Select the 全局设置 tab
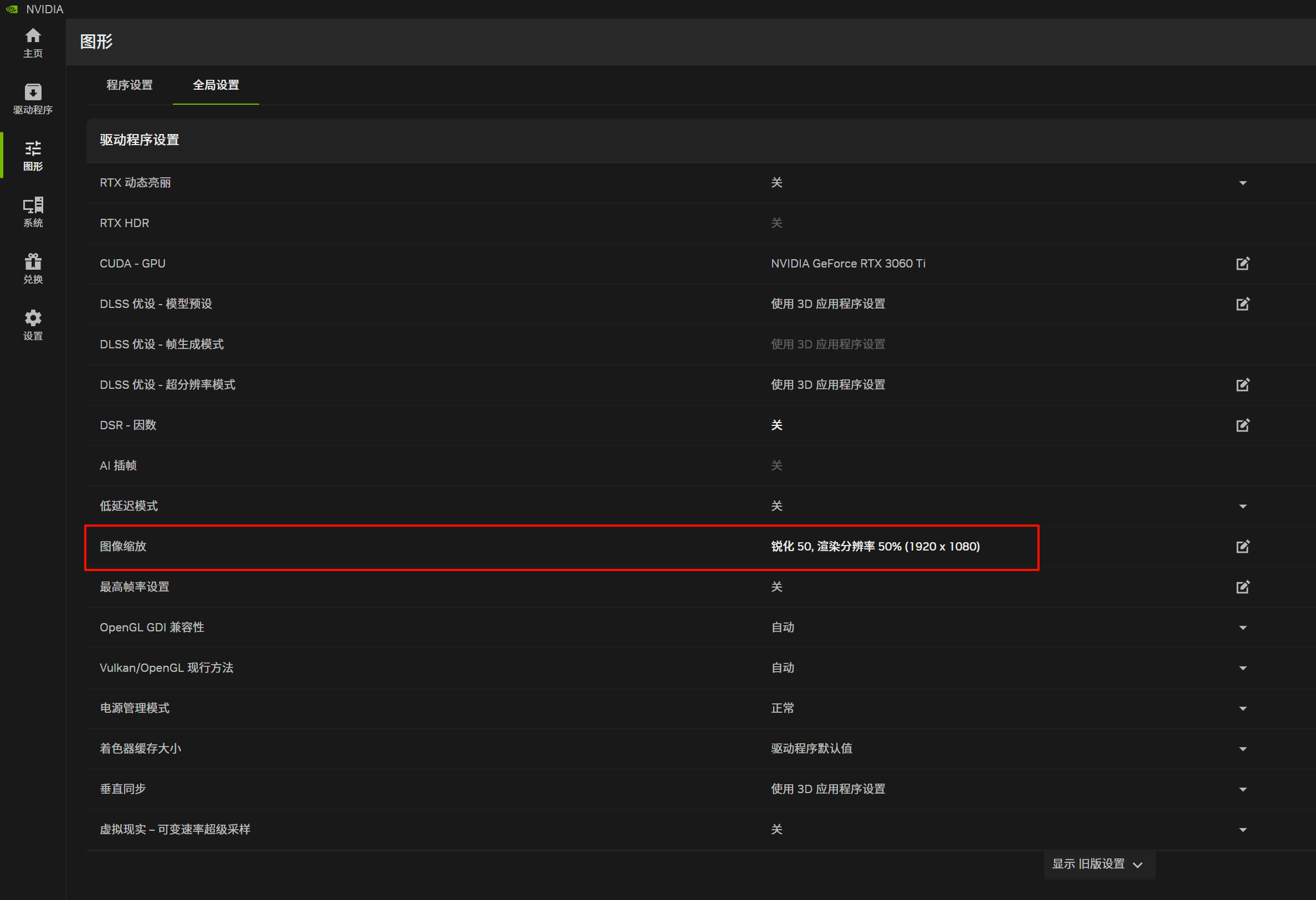The width and height of the screenshot is (1316, 900). click(216, 85)
